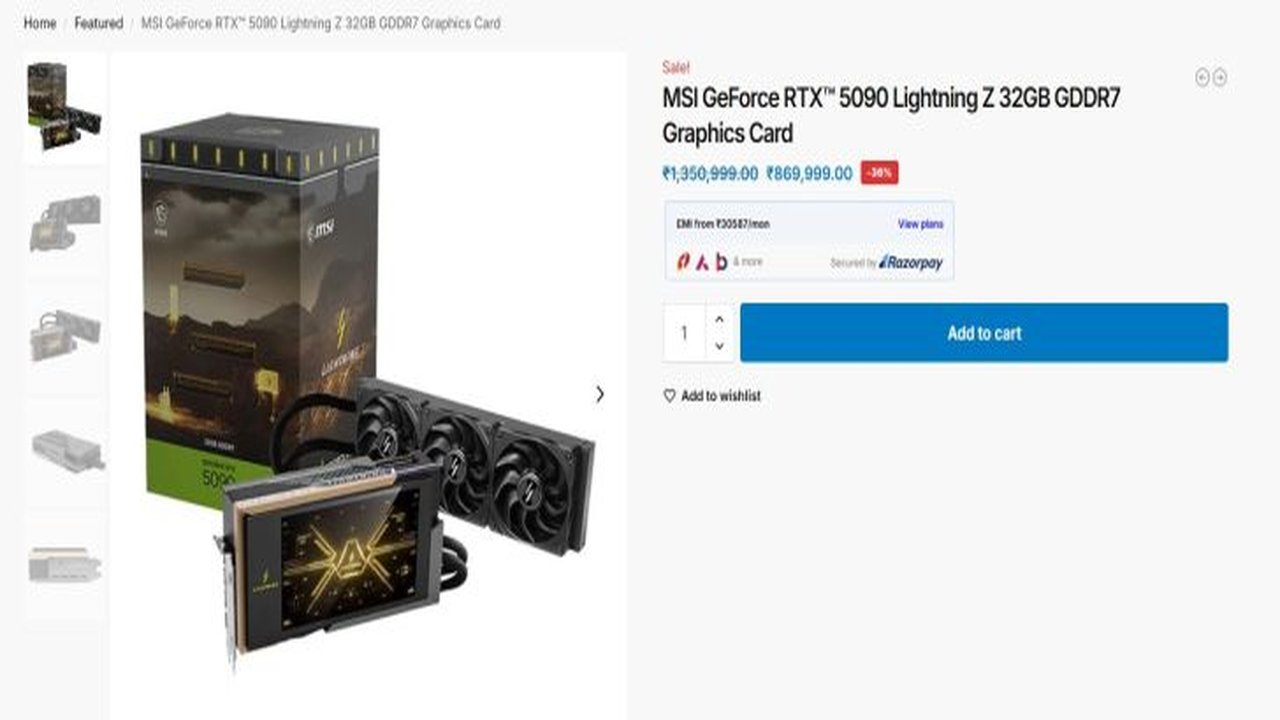Screen dimensions: 1280x720
Task: Click the red -36% discount badge
Action: pyautogui.click(x=879, y=173)
